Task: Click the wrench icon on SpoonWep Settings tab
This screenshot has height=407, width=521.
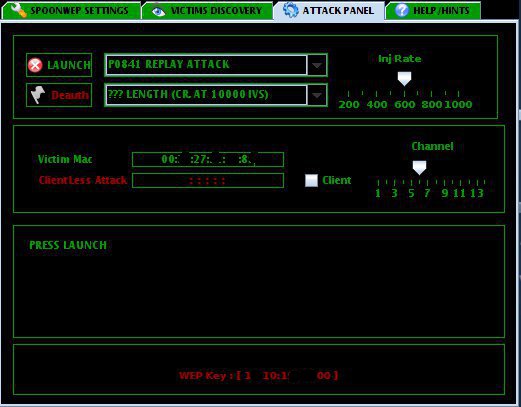Action: pyautogui.click(x=19, y=10)
